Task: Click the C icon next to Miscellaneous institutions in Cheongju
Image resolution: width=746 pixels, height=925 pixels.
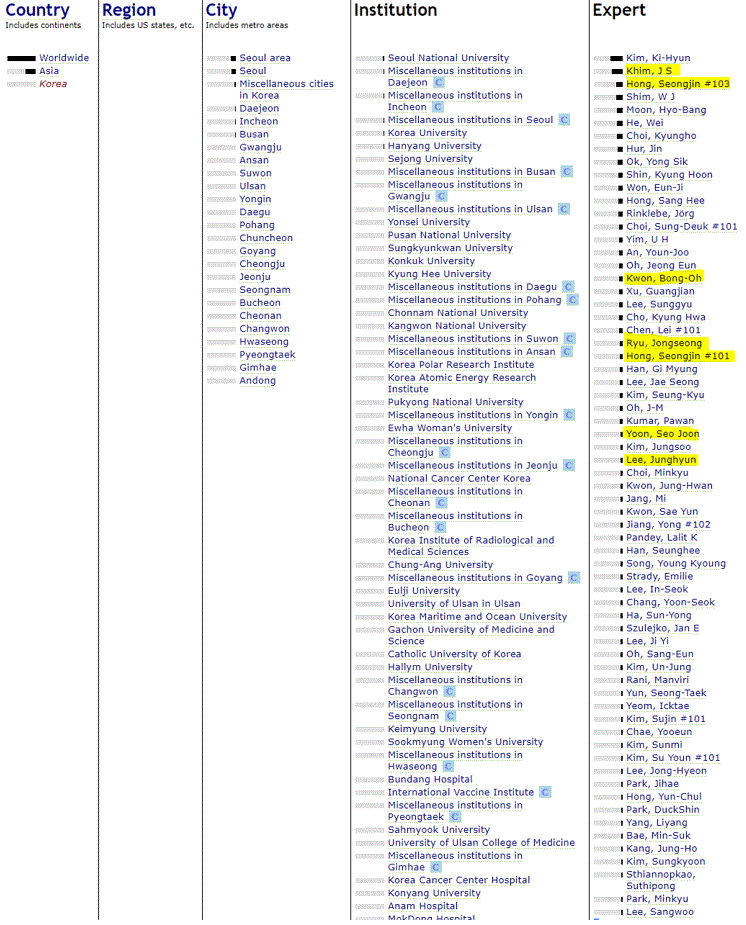Action: pyautogui.click(x=445, y=452)
